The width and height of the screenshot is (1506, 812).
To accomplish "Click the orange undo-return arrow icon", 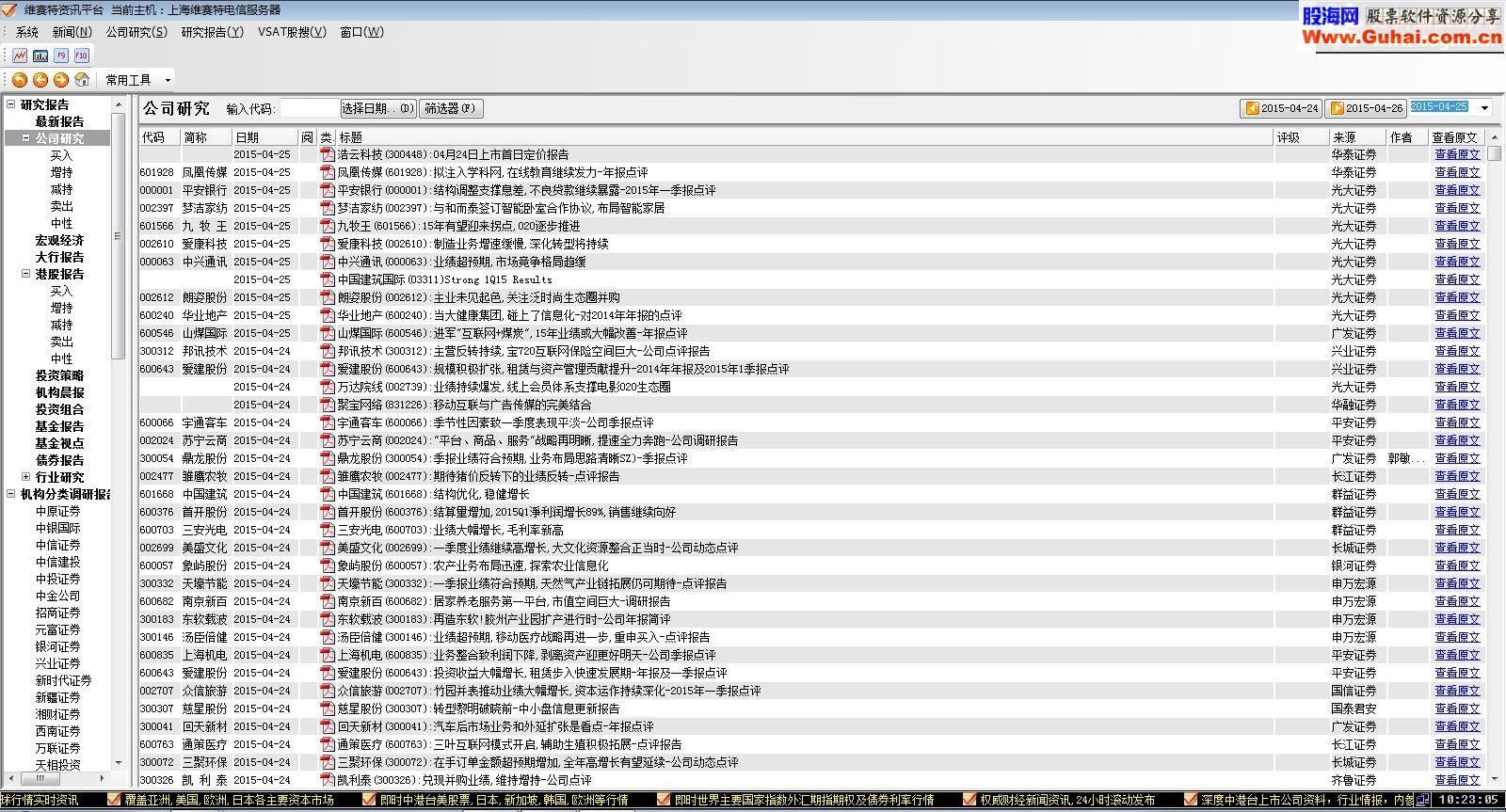I will tap(19, 80).
